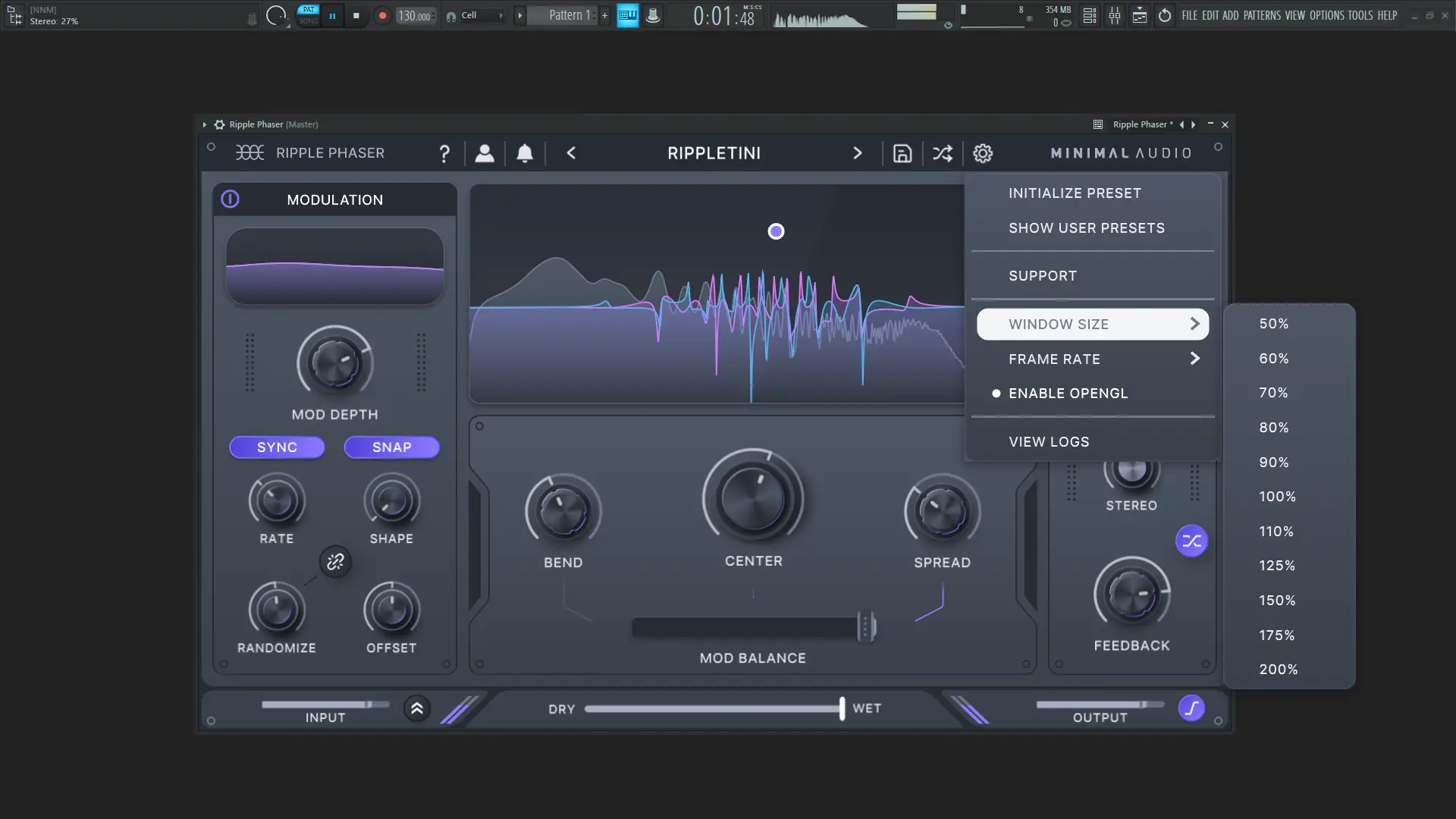
Task: Disable the SNAP toggle
Action: point(391,447)
